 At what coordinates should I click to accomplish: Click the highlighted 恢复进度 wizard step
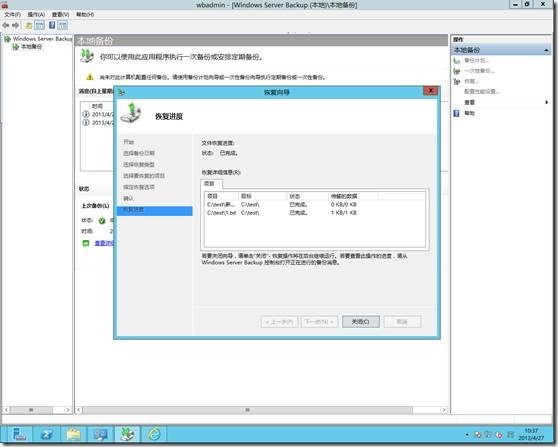[155, 210]
